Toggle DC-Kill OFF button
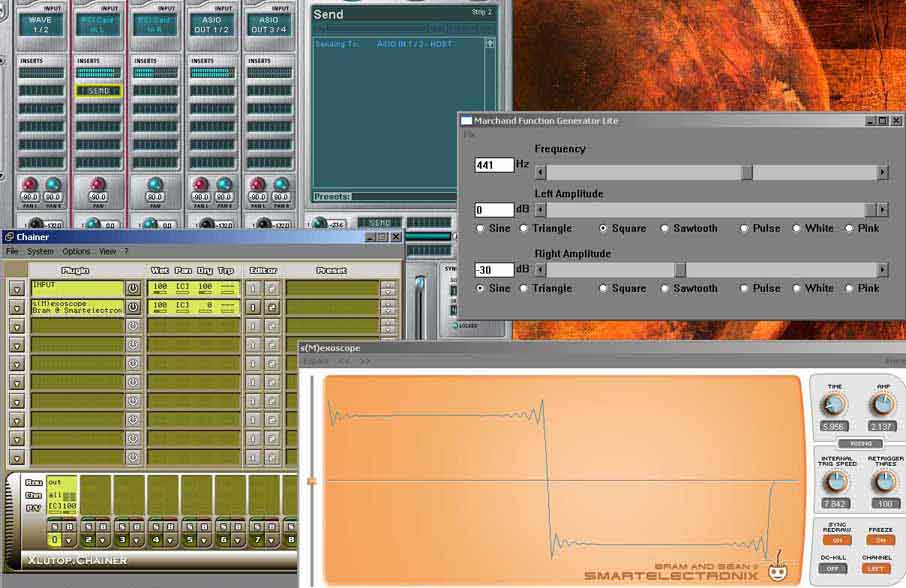This screenshot has width=906, height=588. (x=833, y=568)
